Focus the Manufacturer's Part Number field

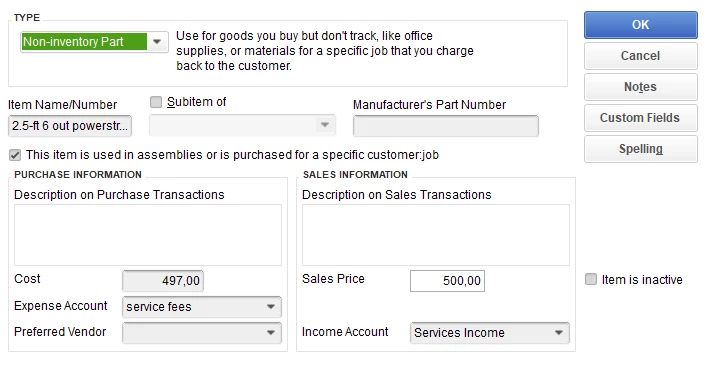[446, 126]
